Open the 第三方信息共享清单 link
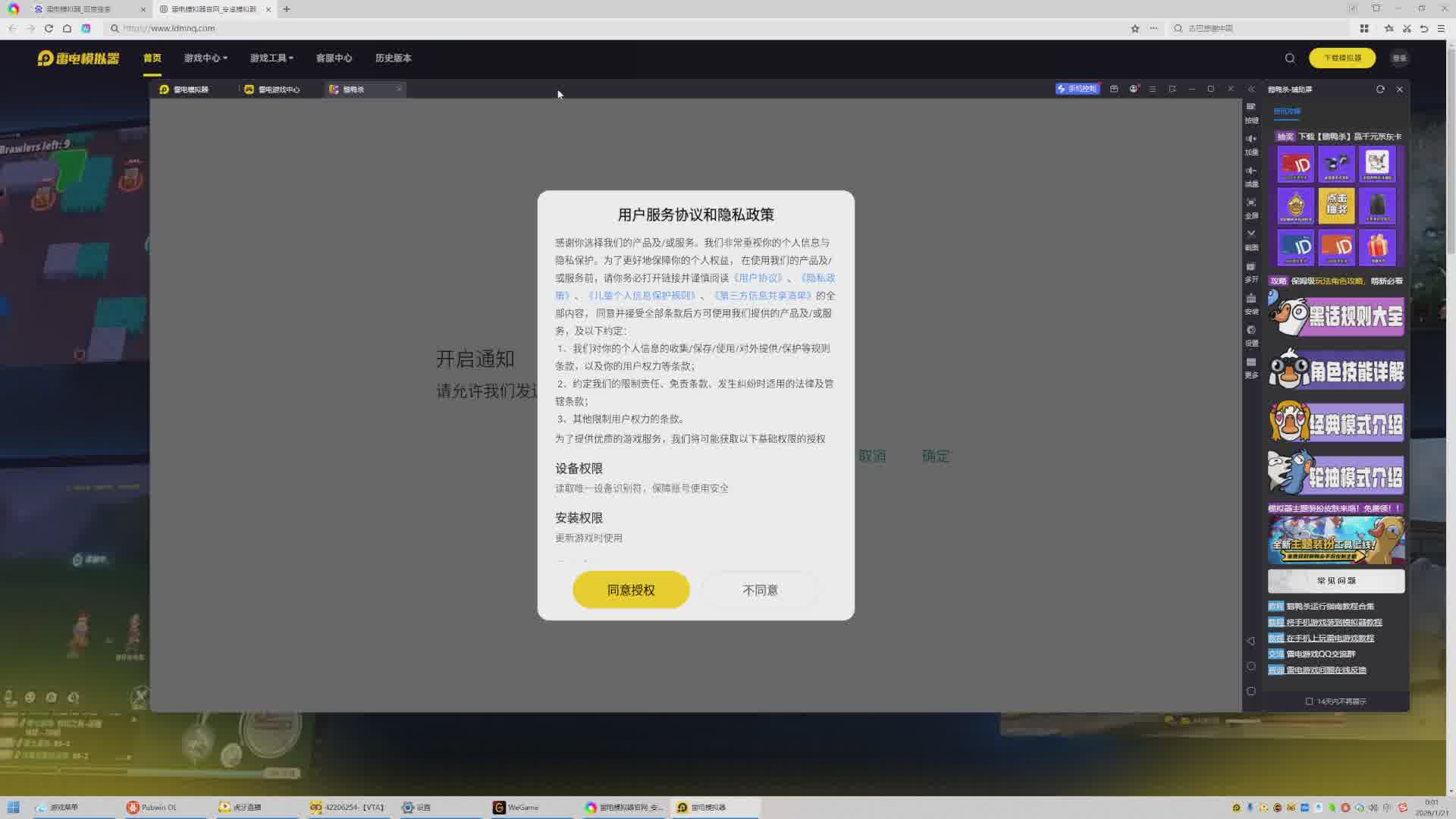This screenshot has width=1456, height=819. pyautogui.click(x=763, y=296)
